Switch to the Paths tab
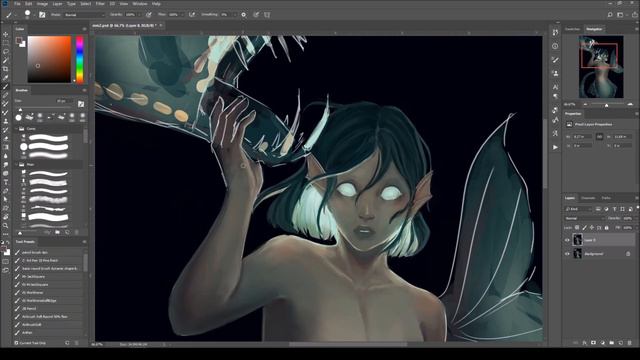Image resolution: width=640 pixels, height=360 pixels. coord(606,198)
